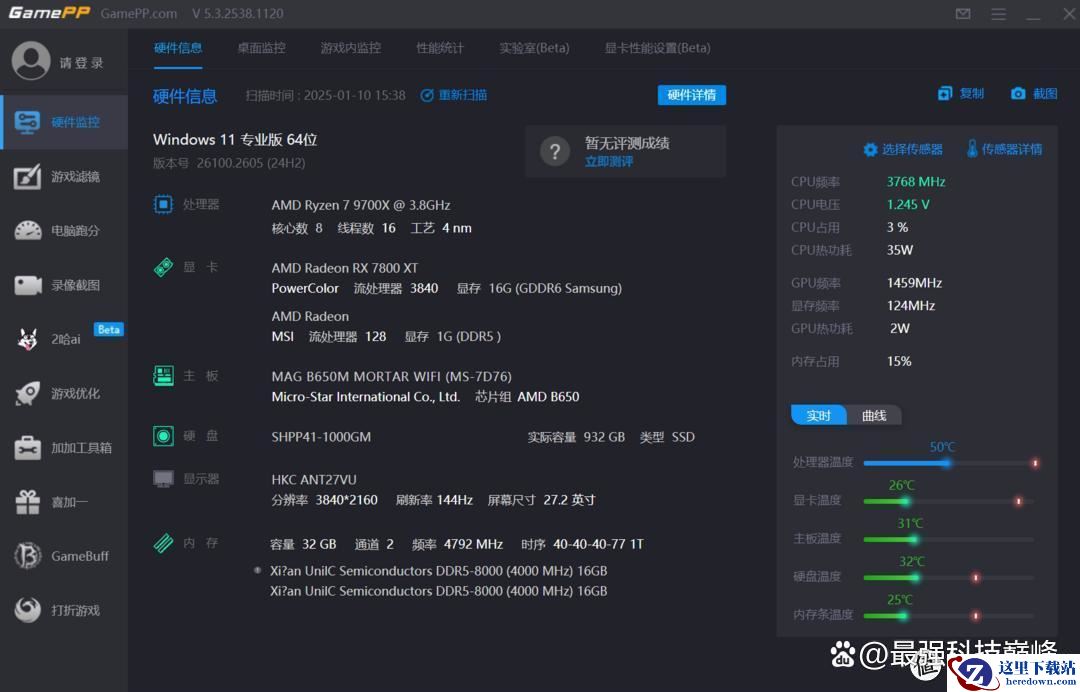Open 打折游戏 discount games

coord(64,610)
